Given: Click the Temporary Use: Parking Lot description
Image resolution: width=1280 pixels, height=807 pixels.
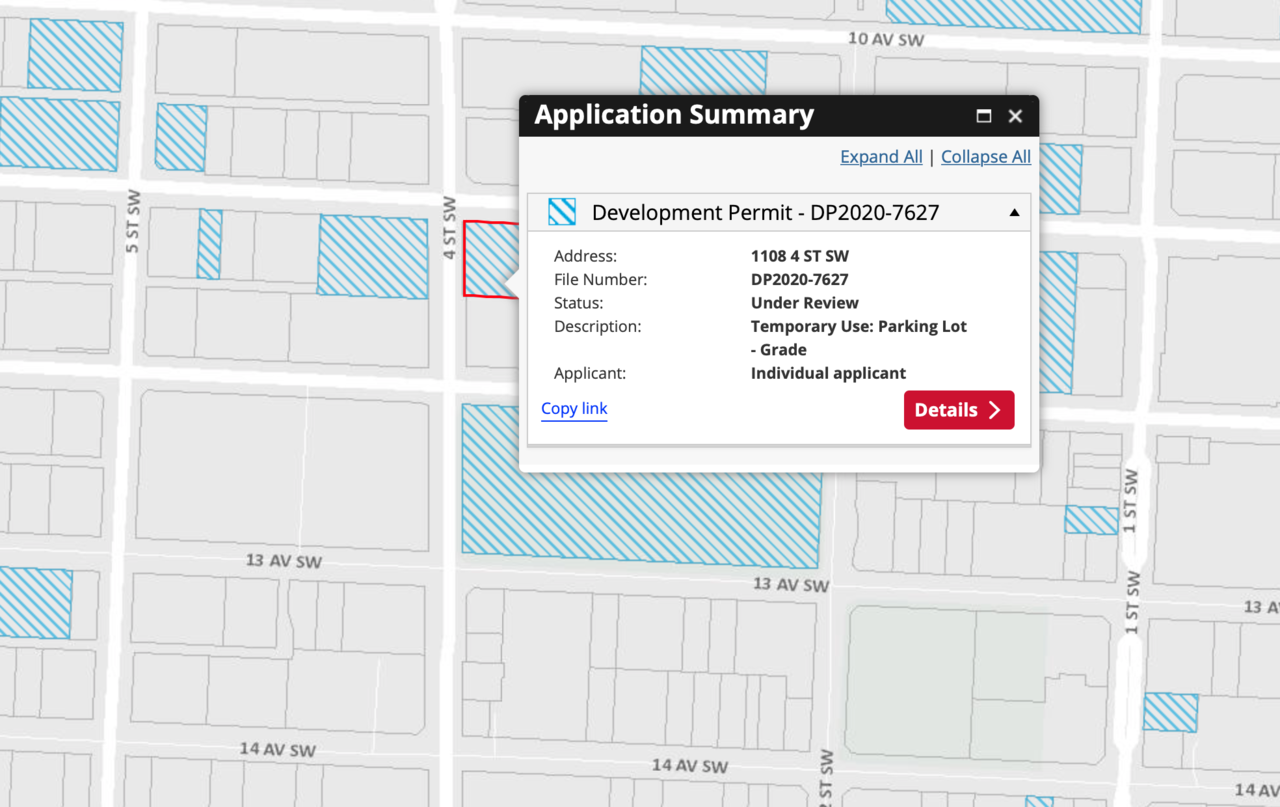Looking at the screenshot, I should [859, 338].
